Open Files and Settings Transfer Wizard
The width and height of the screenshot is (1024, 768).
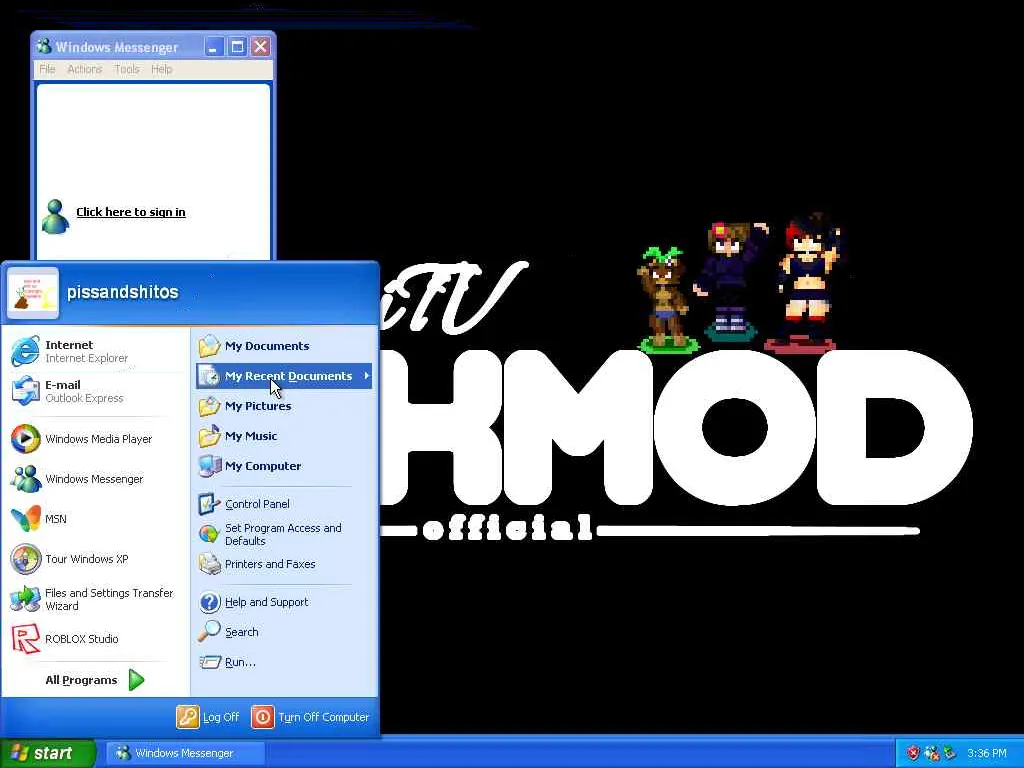95,599
